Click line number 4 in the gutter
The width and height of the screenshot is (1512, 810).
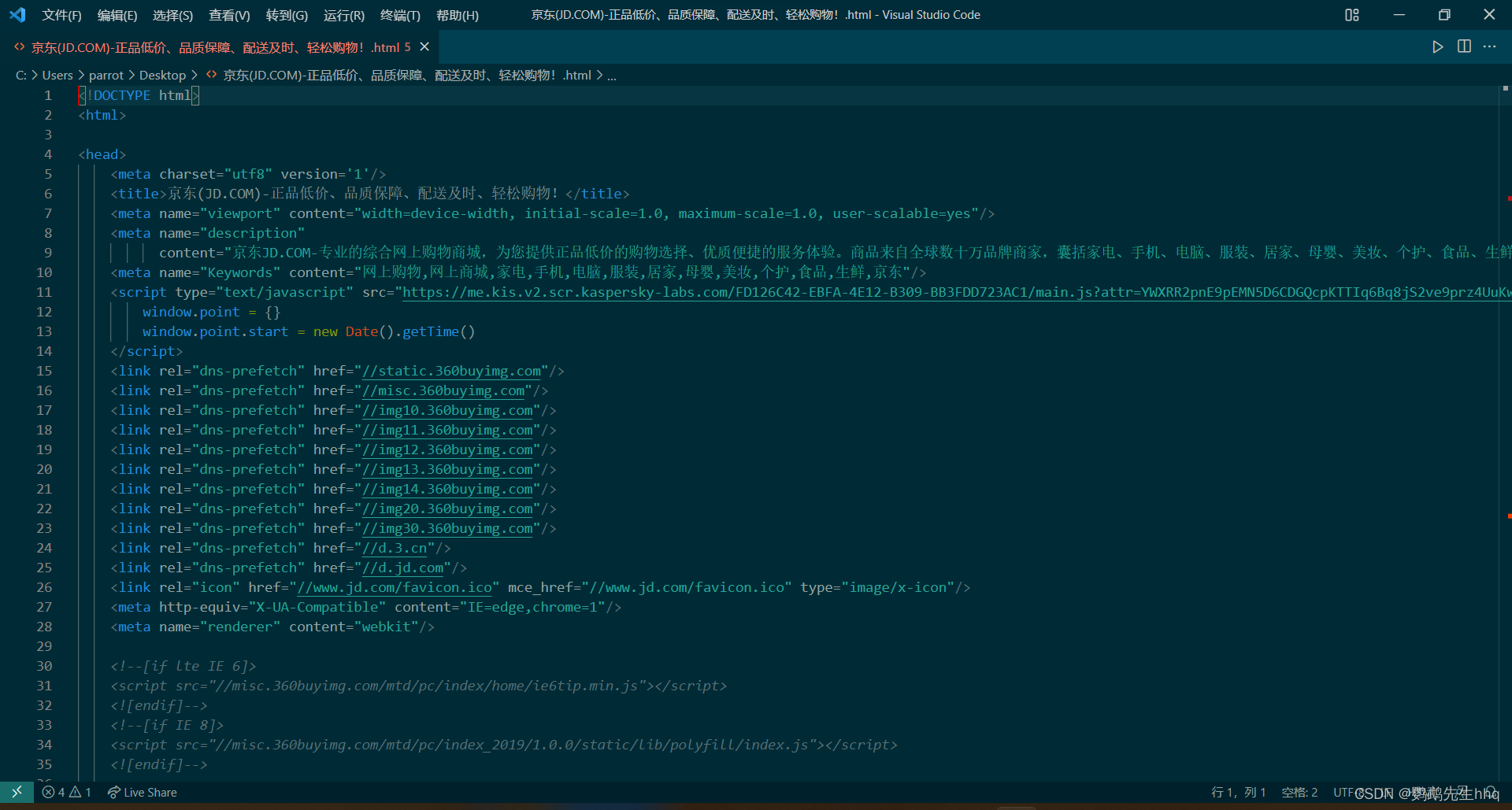coord(48,154)
